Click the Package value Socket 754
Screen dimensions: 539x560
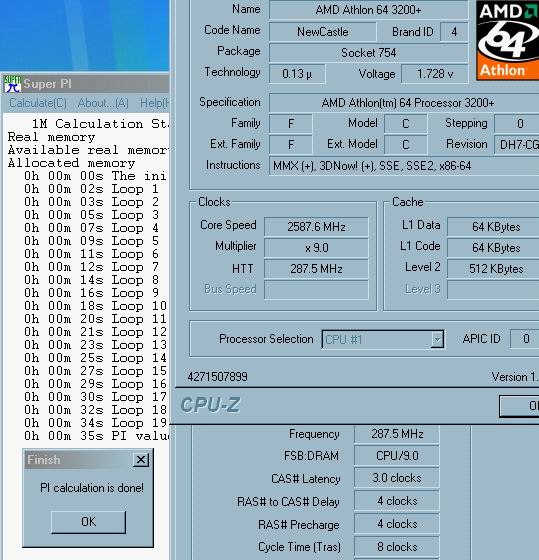pos(368,53)
